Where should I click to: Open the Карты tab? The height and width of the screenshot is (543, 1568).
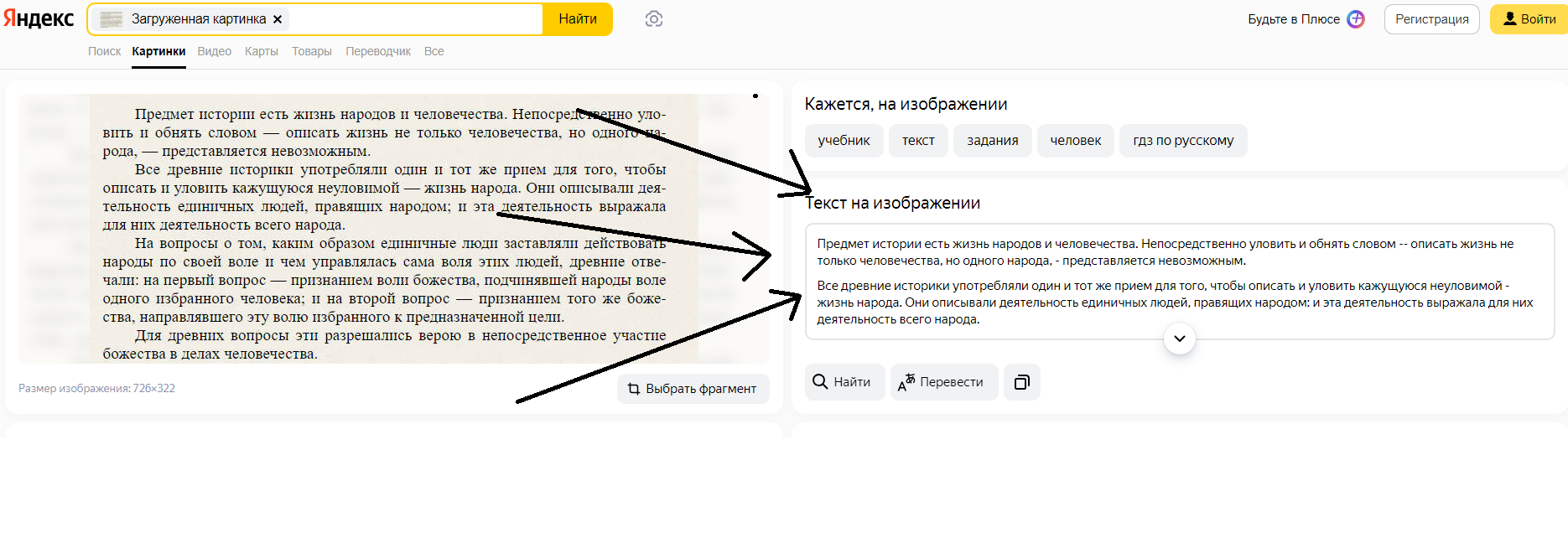261,51
